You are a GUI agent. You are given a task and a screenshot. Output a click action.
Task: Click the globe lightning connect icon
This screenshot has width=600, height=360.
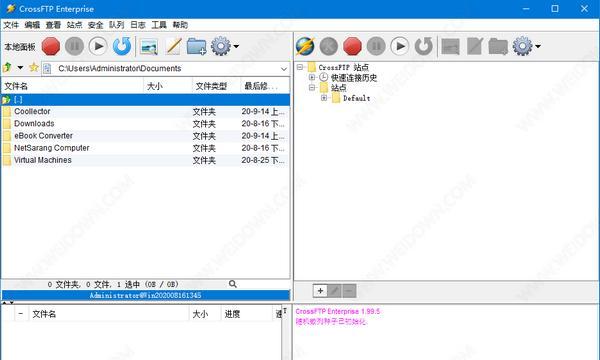pos(305,46)
